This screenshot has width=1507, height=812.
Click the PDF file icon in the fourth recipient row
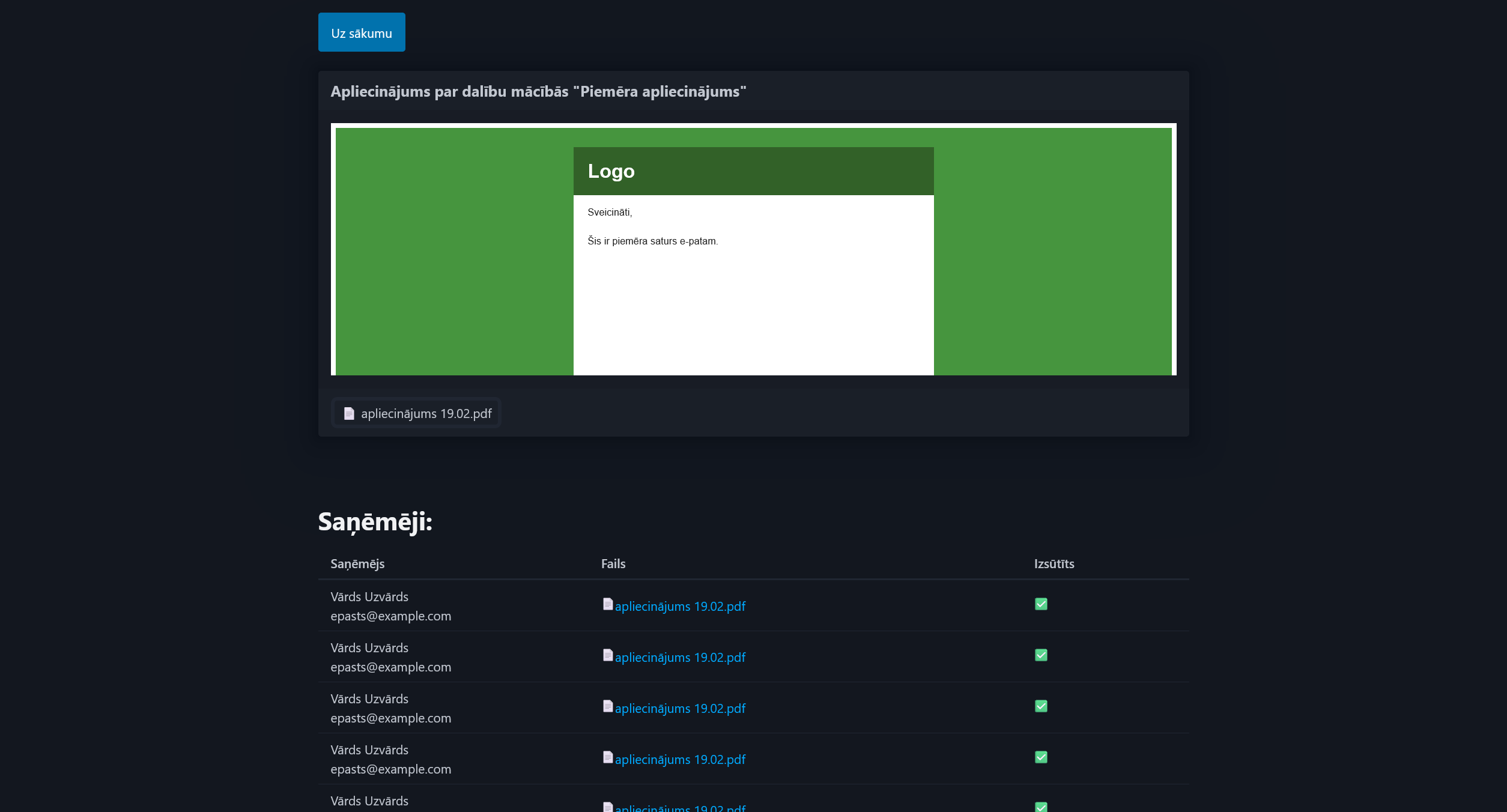pyautogui.click(x=608, y=757)
